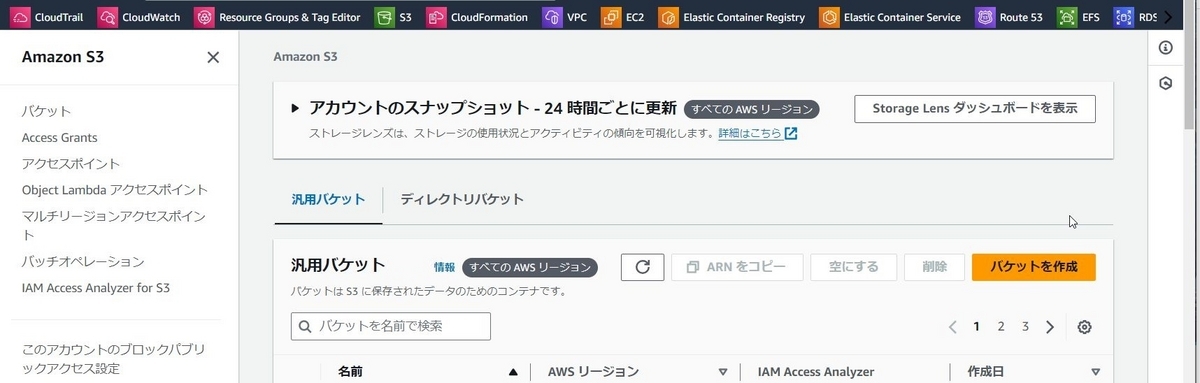Click バケットを作成 orange button
Image resolution: width=1200 pixels, height=383 pixels.
coord(1034,267)
